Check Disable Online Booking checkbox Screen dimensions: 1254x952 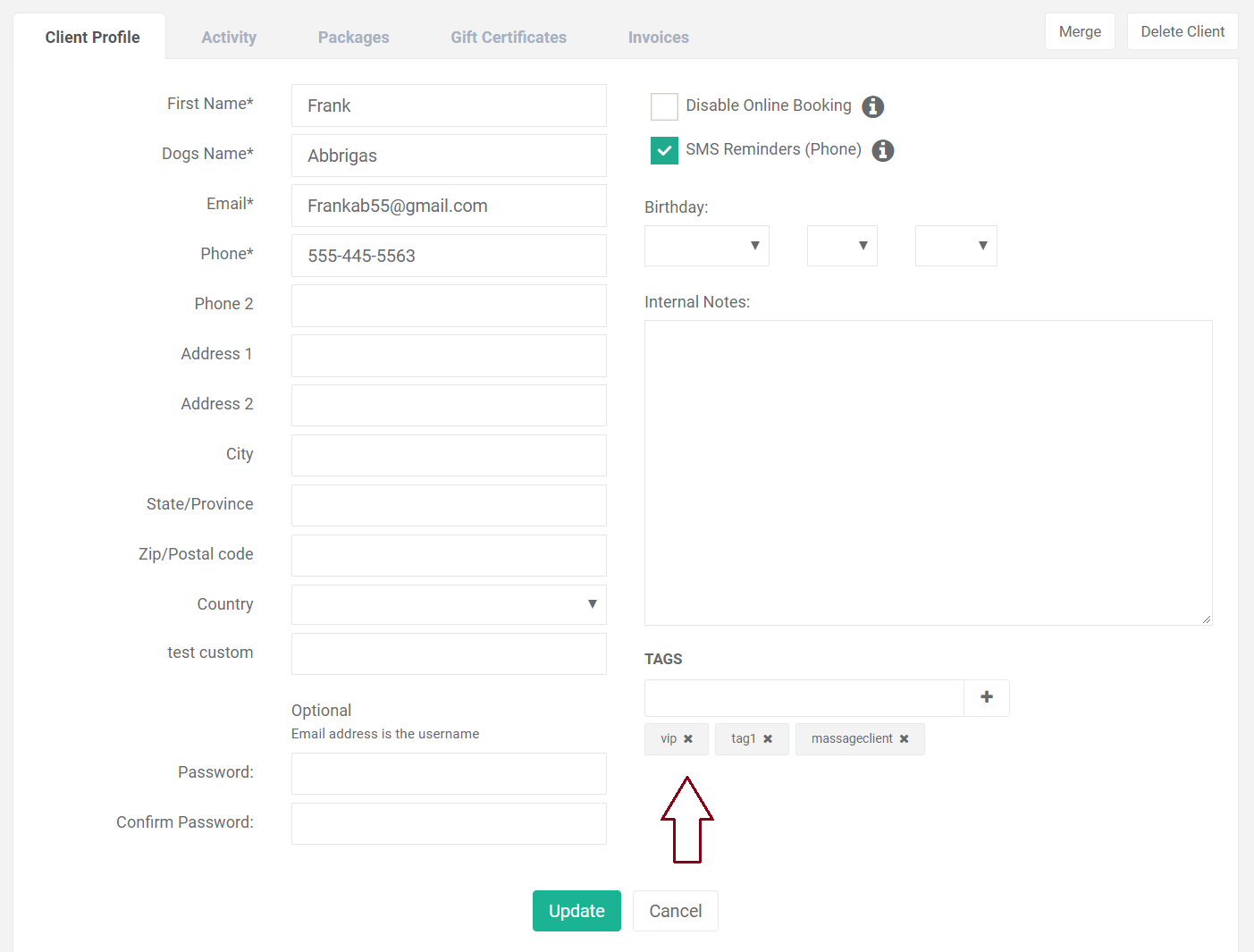coord(664,106)
